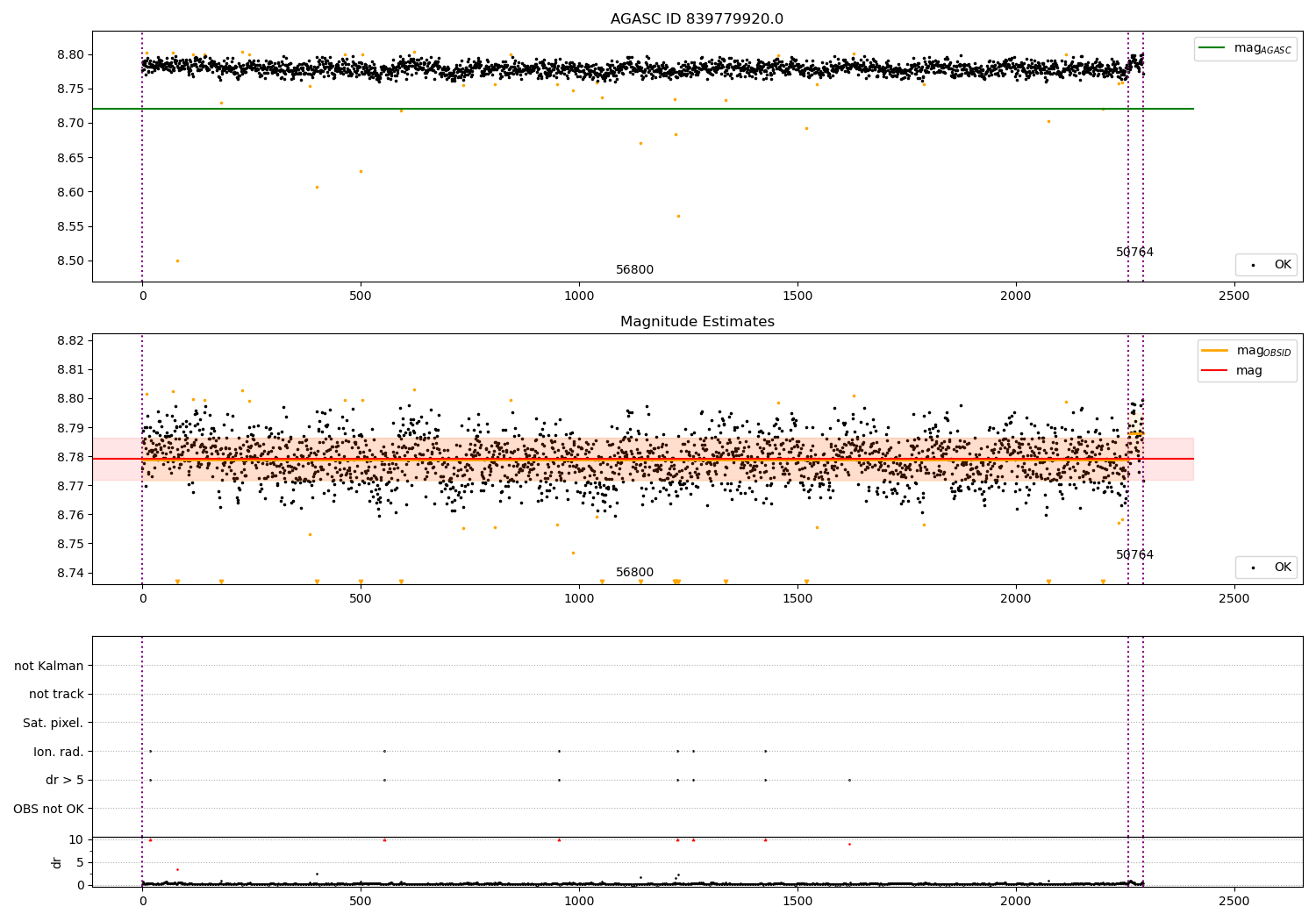Click the 10 tick on the dr axis

(x=76, y=839)
